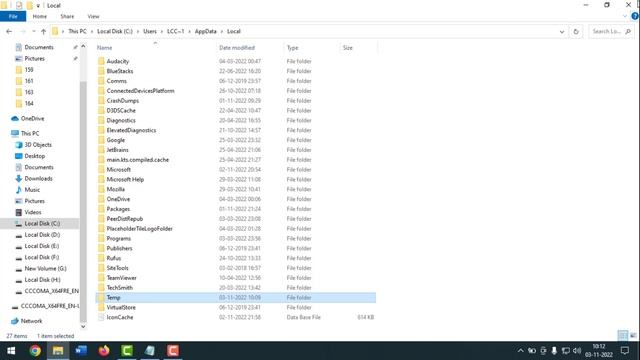The height and width of the screenshot is (360, 640).
Task: Select the JetBrains folder
Action: pyautogui.click(x=118, y=150)
